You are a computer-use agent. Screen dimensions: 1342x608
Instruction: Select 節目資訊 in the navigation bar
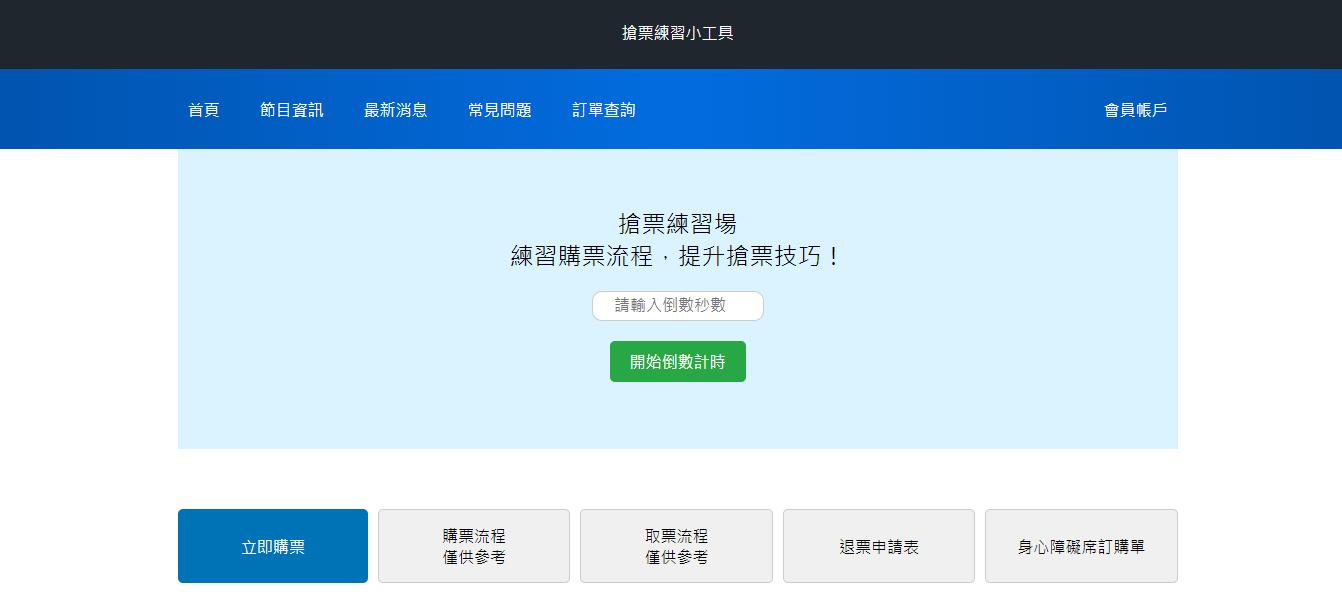click(x=291, y=110)
